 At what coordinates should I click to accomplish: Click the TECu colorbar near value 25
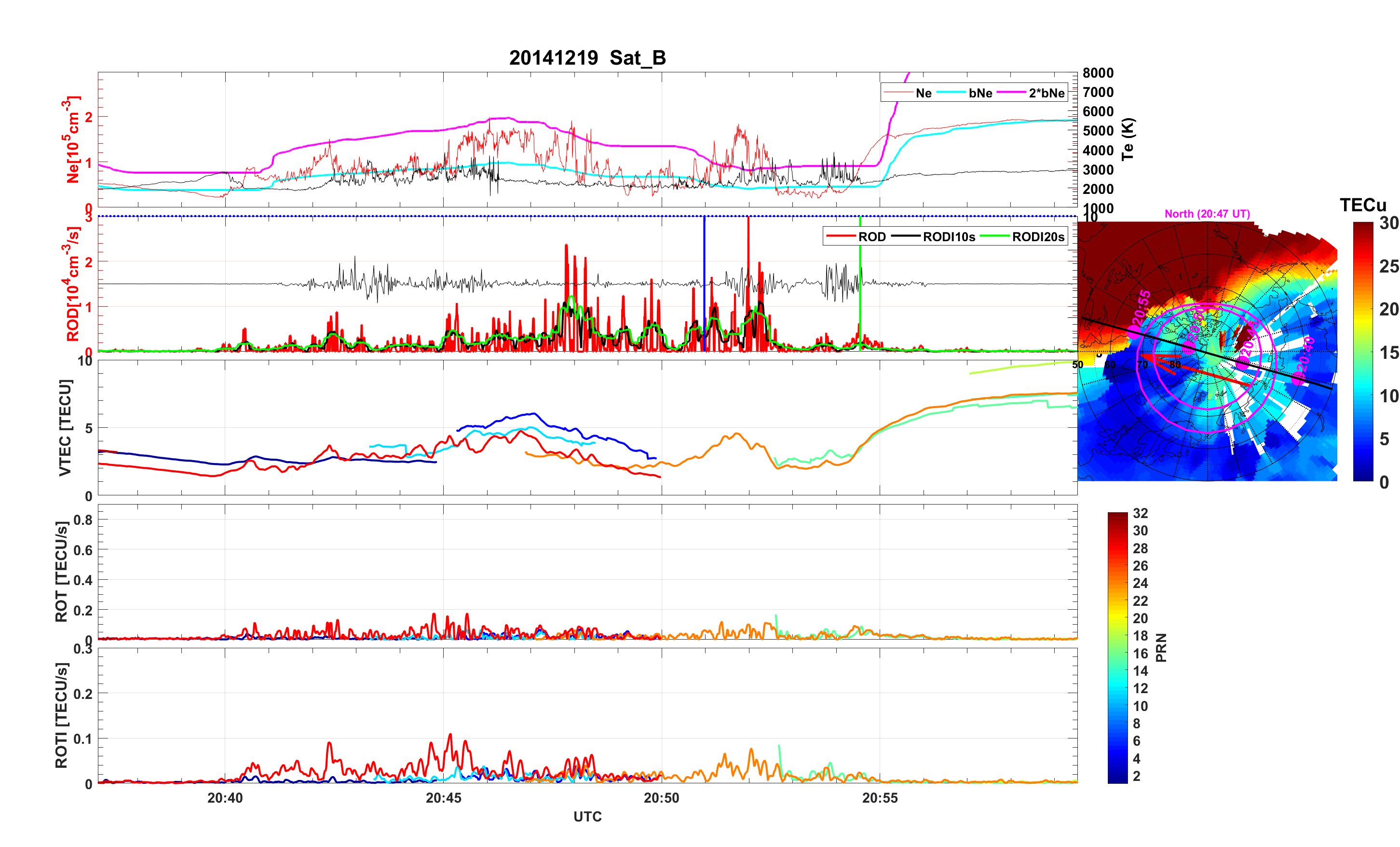pos(1362,266)
